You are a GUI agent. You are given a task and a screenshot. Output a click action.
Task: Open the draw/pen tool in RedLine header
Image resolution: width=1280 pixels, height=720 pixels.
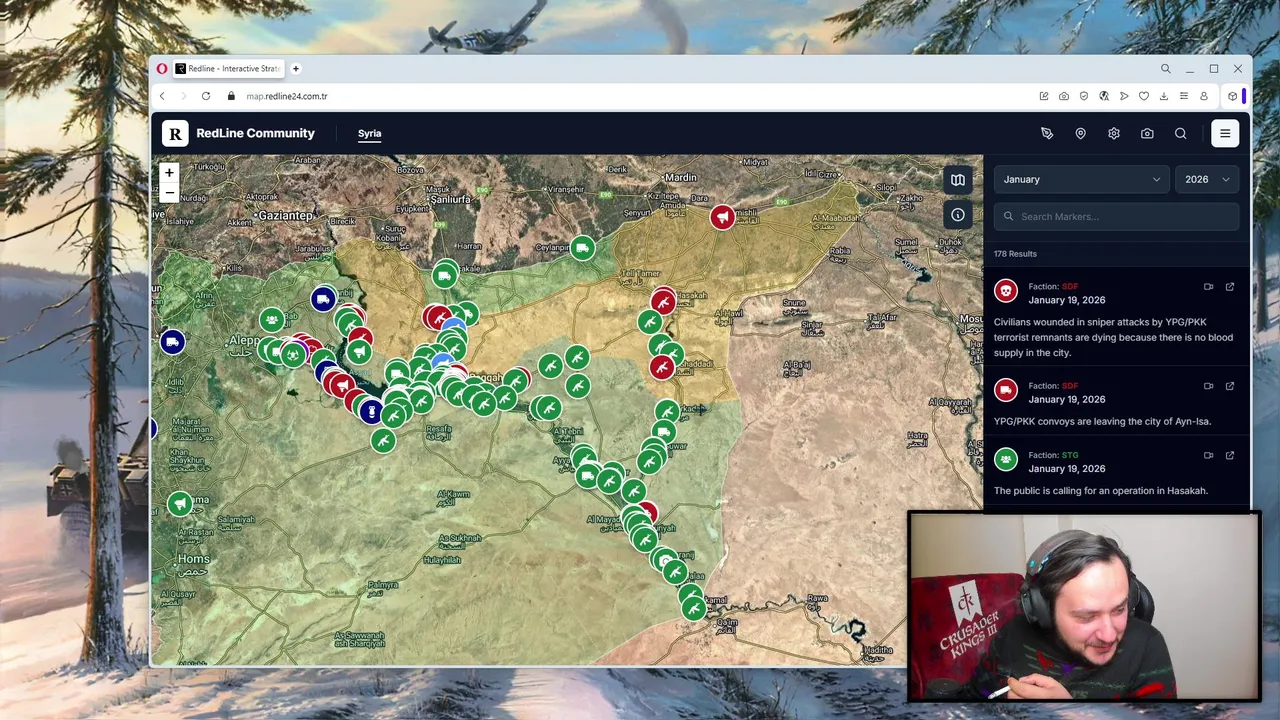(1047, 133)
